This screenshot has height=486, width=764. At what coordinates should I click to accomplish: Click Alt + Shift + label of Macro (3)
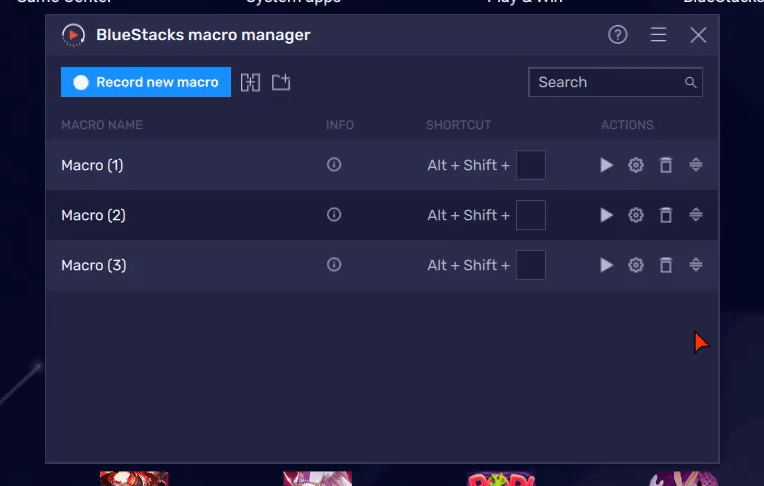469,265
